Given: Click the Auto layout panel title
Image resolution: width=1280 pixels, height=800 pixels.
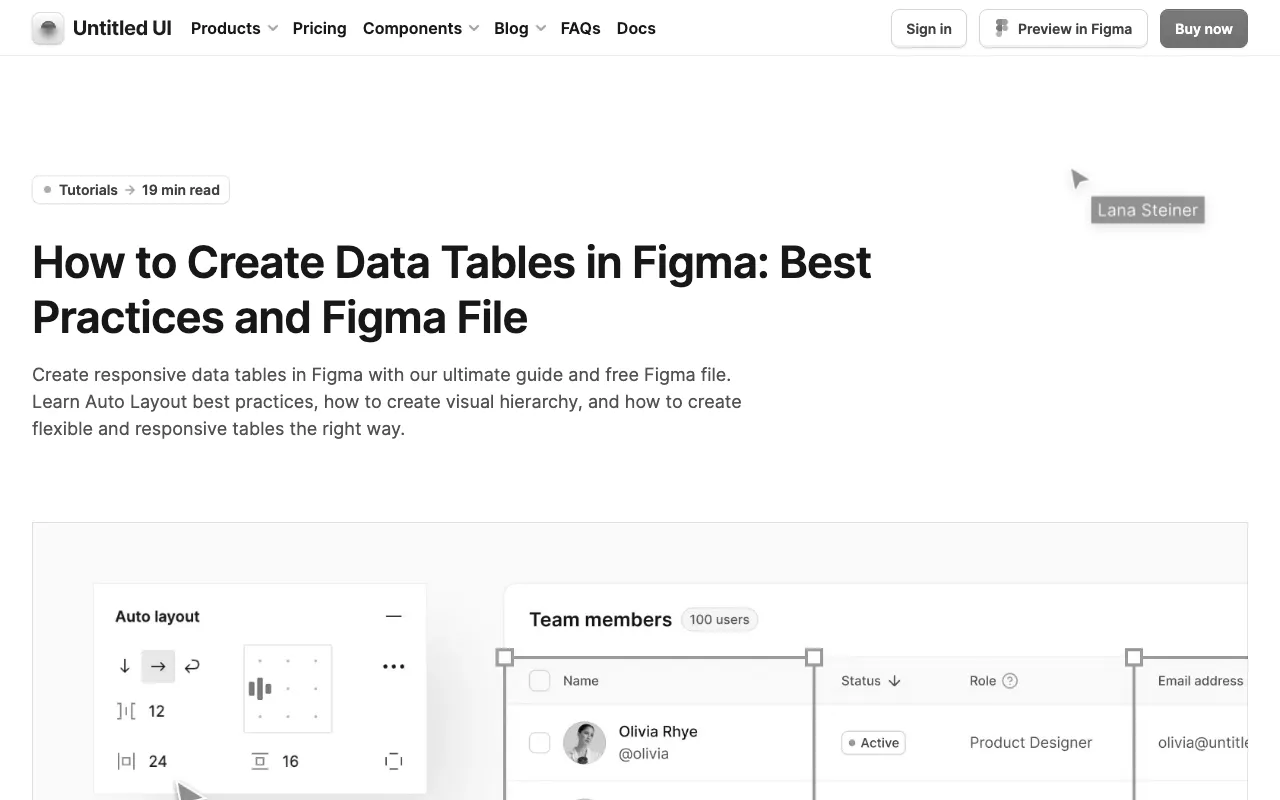Looking at the screenshot, I should (x=157, y=616).
